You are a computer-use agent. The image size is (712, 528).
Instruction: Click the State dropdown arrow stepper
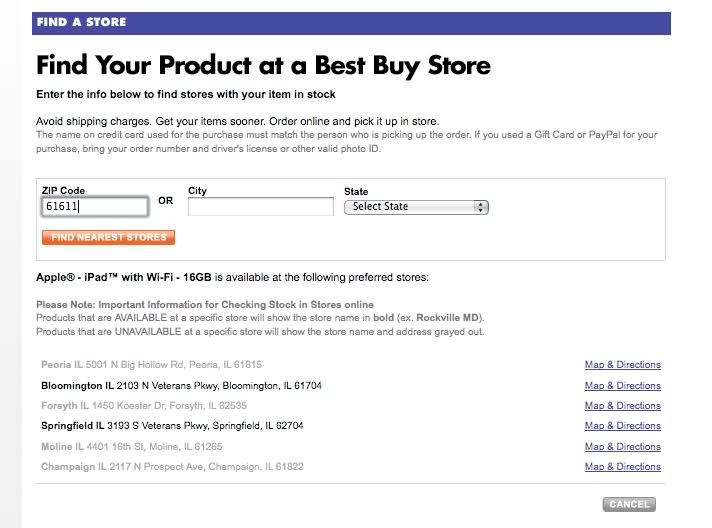click(x=482, y=207)
